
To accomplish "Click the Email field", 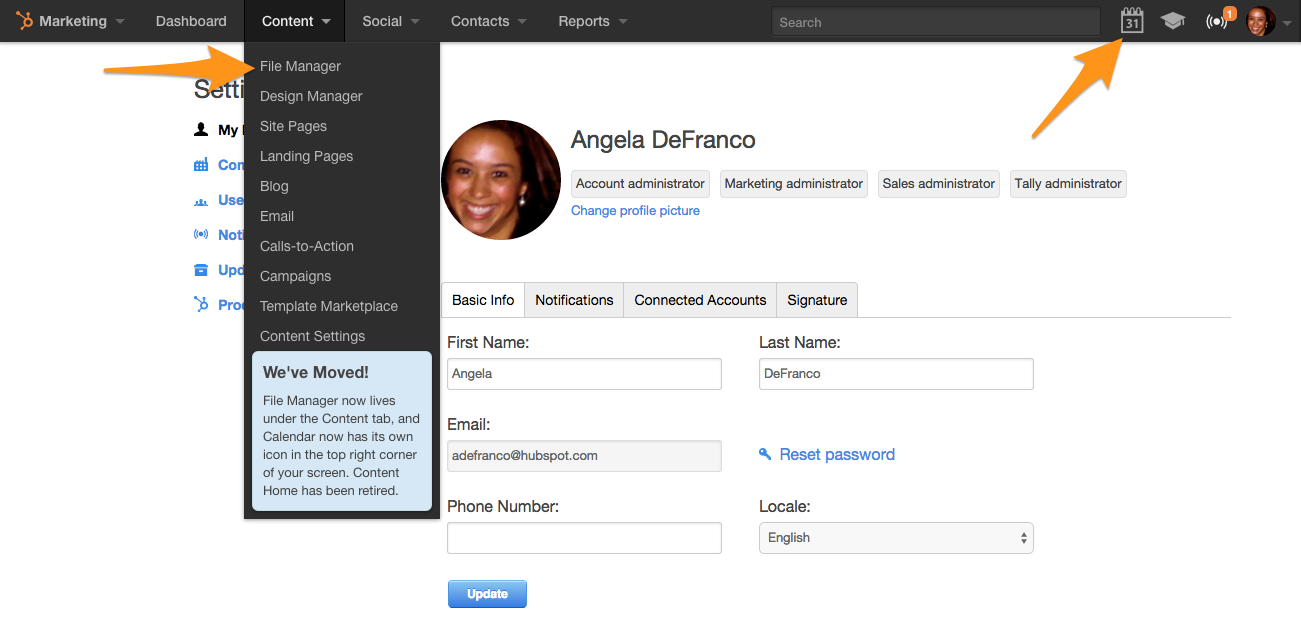I will point(584,456).
